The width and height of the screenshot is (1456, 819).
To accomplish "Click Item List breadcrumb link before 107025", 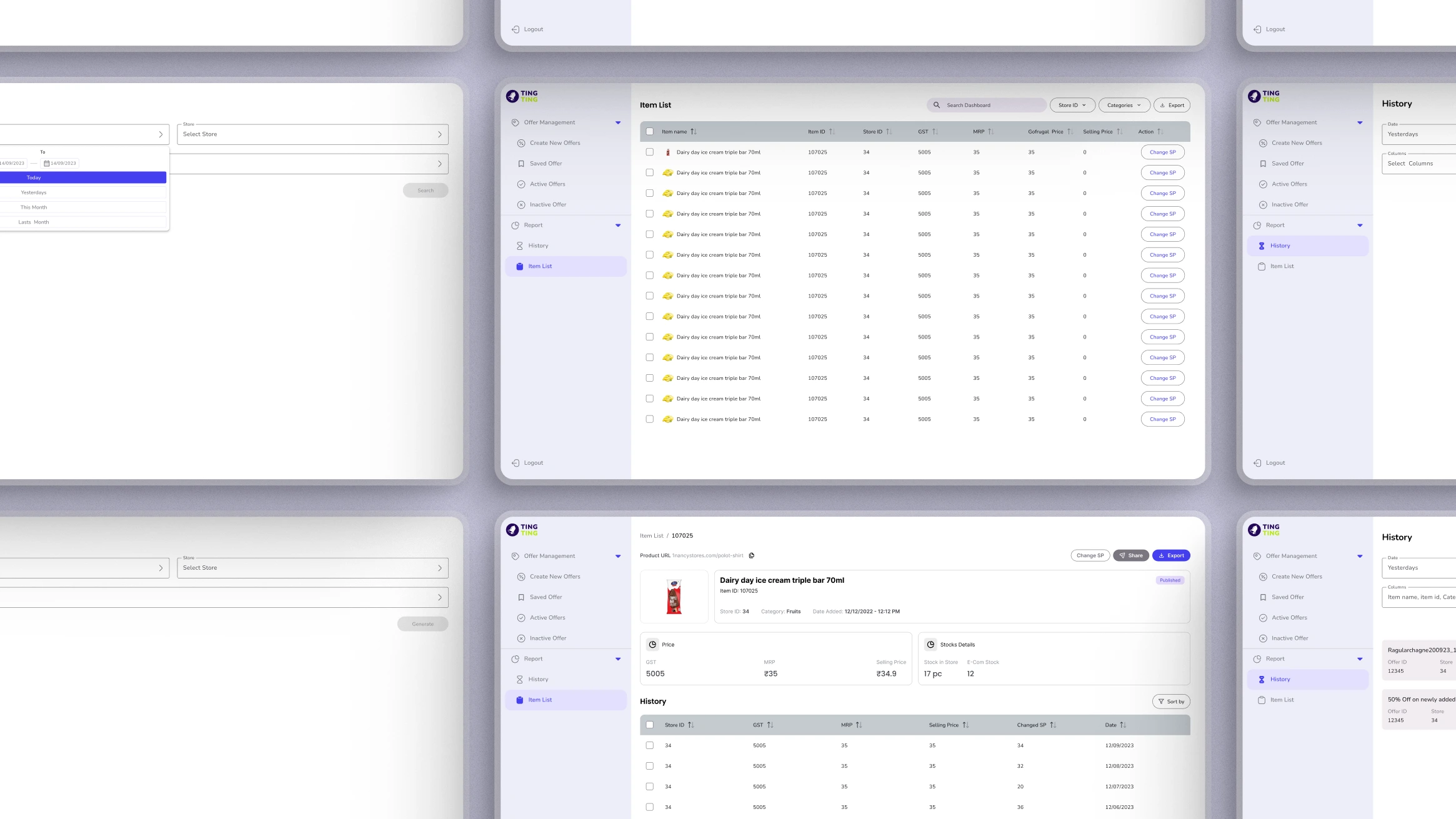I will point(652,536).
